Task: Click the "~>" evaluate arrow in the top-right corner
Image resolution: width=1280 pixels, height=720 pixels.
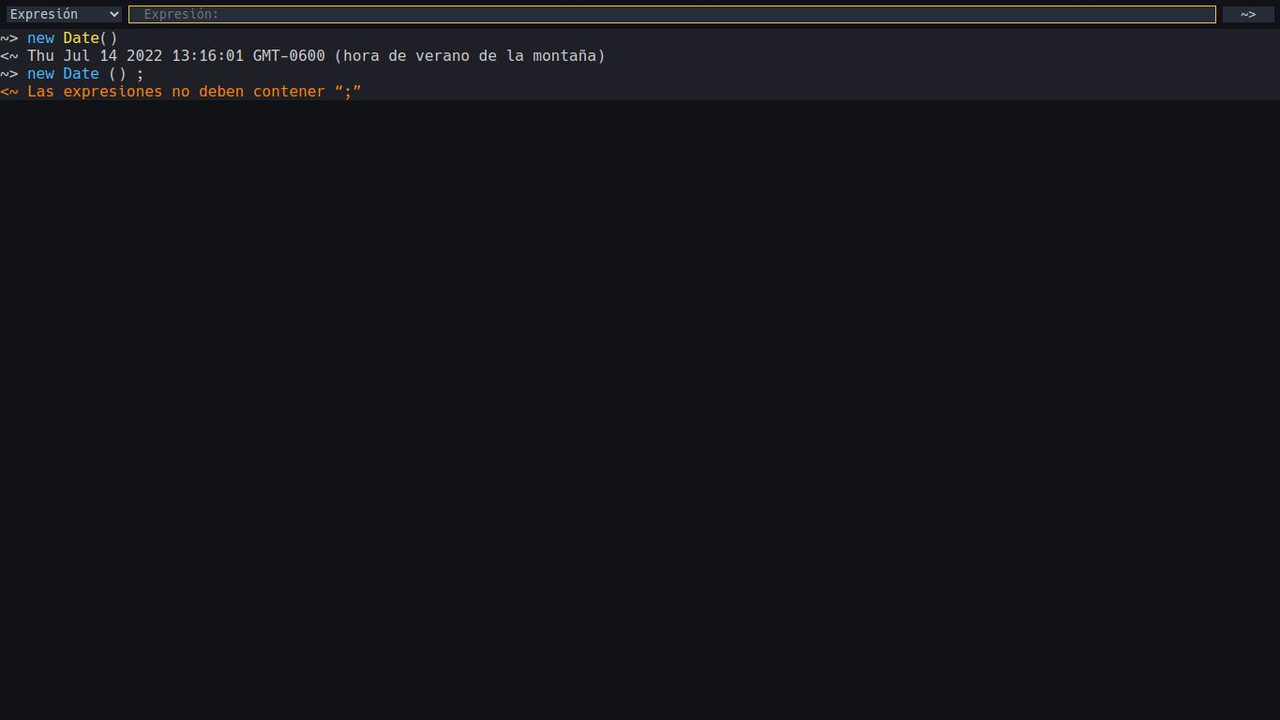Action: 1247,14
